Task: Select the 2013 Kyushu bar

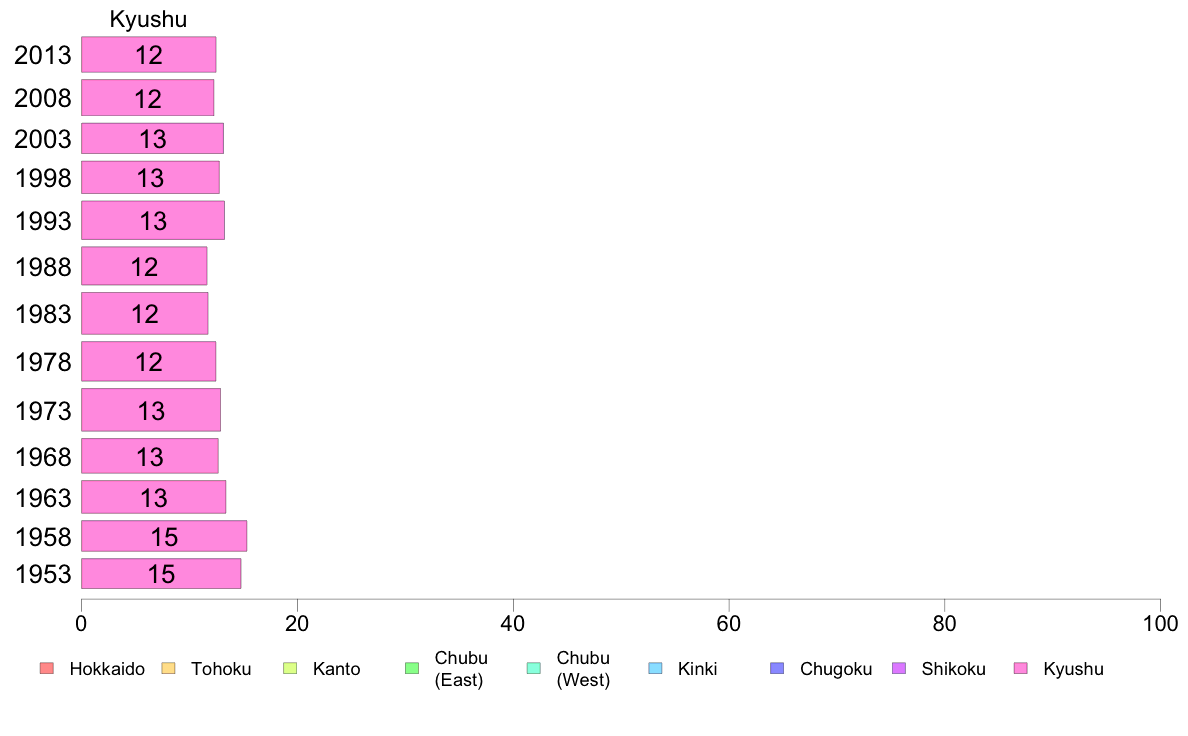Action: pos(148,55)
